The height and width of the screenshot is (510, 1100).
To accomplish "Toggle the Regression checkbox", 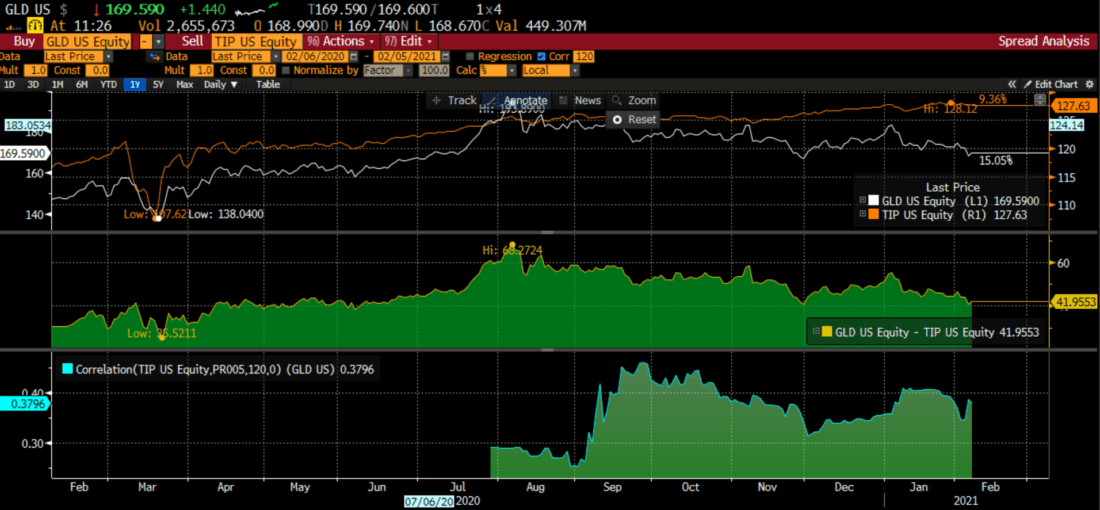I will tap(471, 56).
